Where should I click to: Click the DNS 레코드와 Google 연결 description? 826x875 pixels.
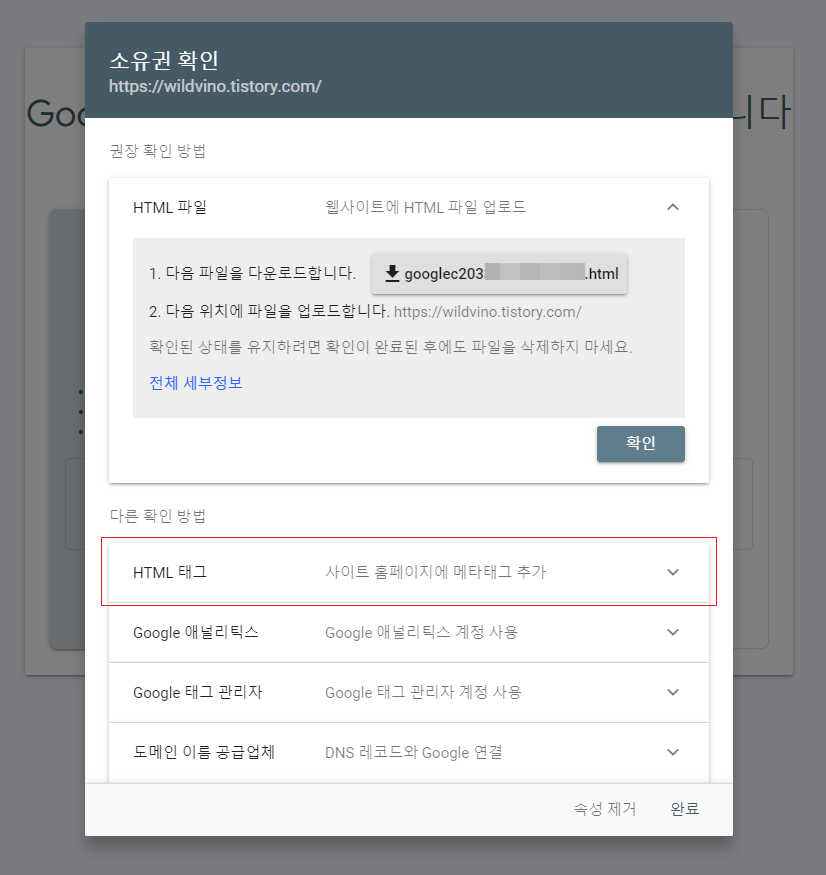(414, 752)
